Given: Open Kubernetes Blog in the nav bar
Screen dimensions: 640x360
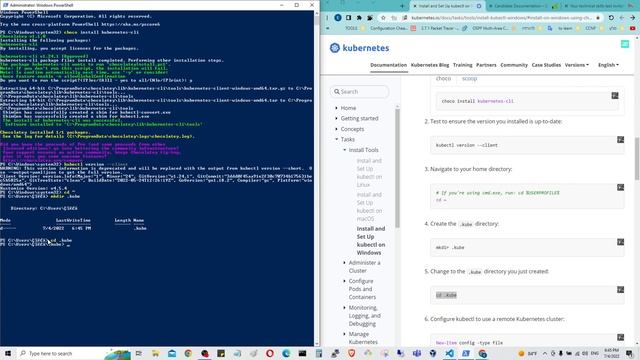Looking at the screenshot, I should (430, 65).
